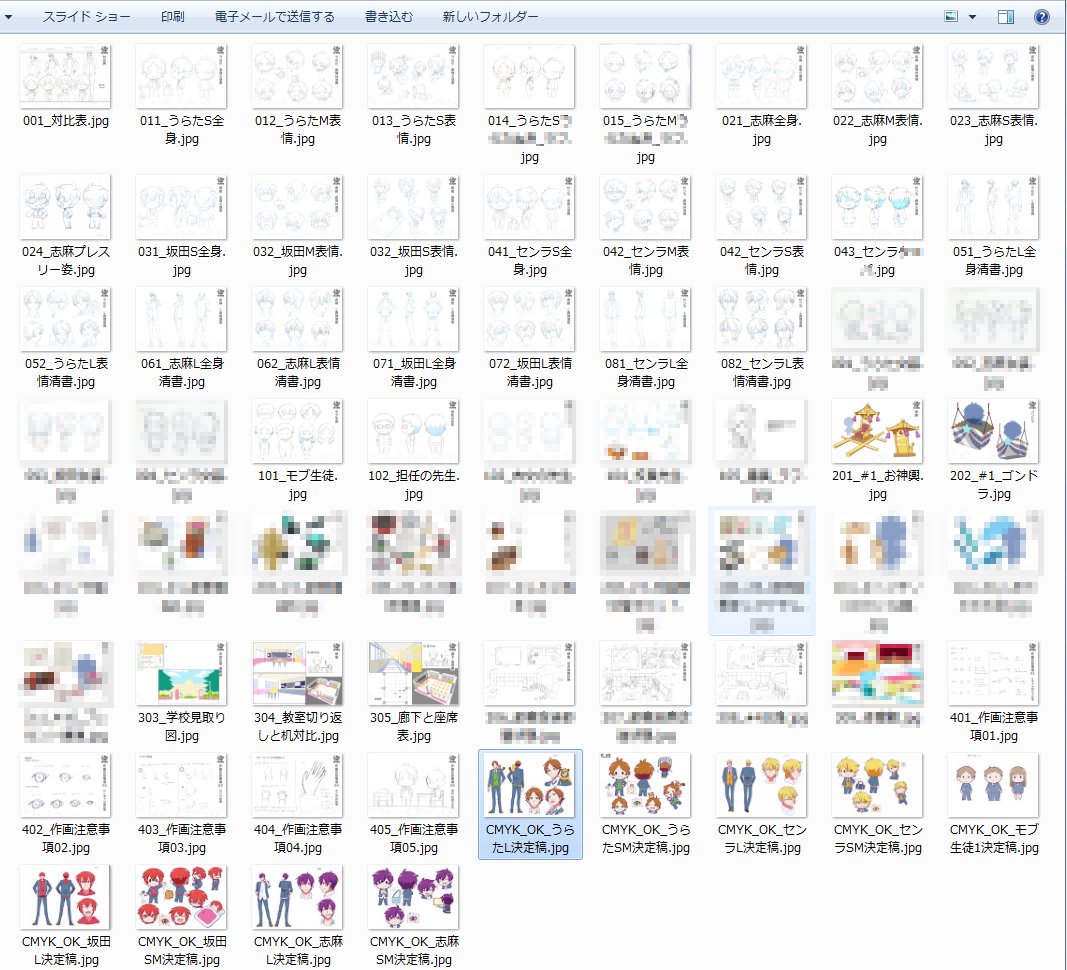Viewport: 1067px width, 970px height.
Task: Select thumbnail 032_坂田S表情.jpg
Action: (x=414, y=208)
